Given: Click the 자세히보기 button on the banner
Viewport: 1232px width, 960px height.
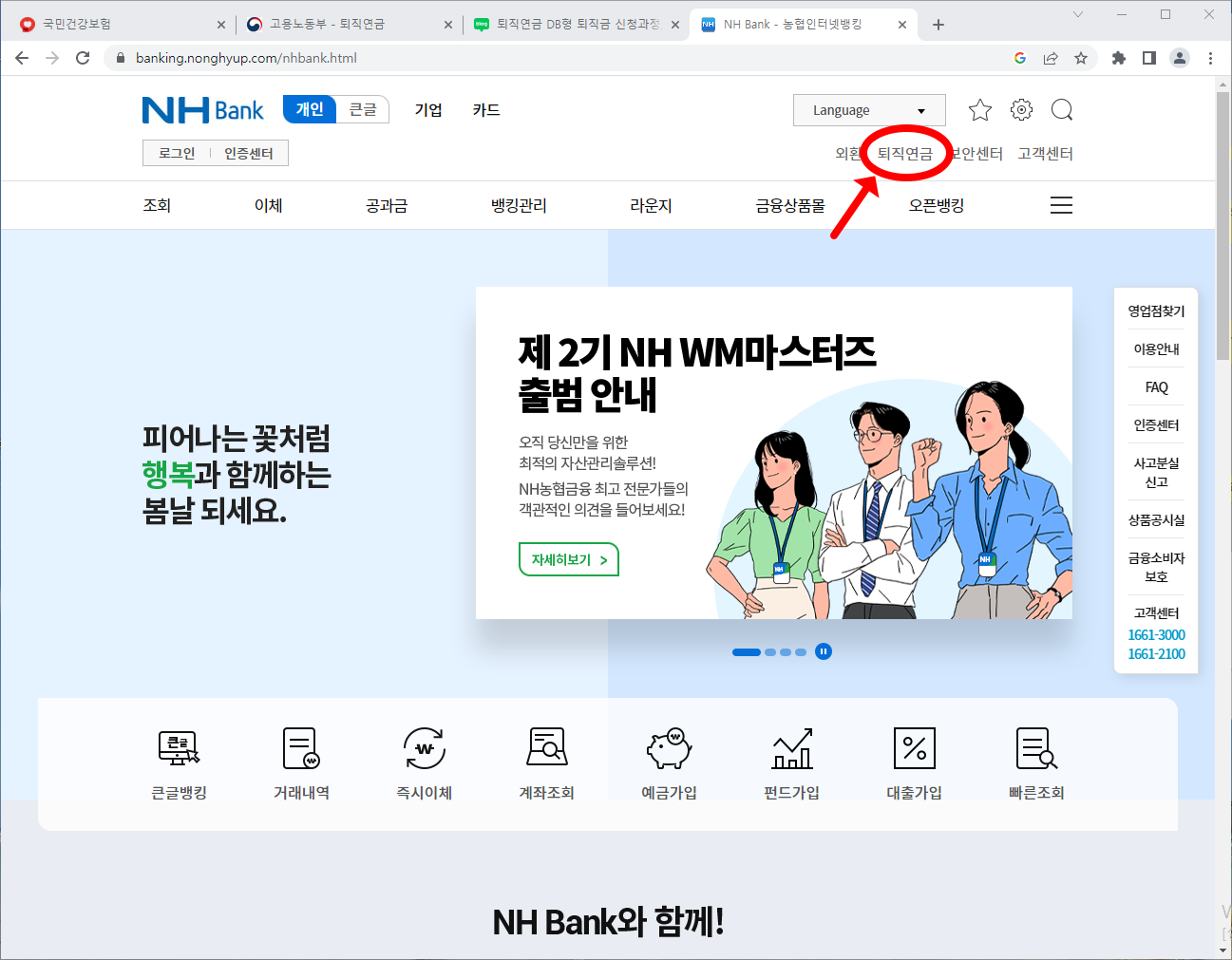Looking at the screenshot, I should 569,559.
